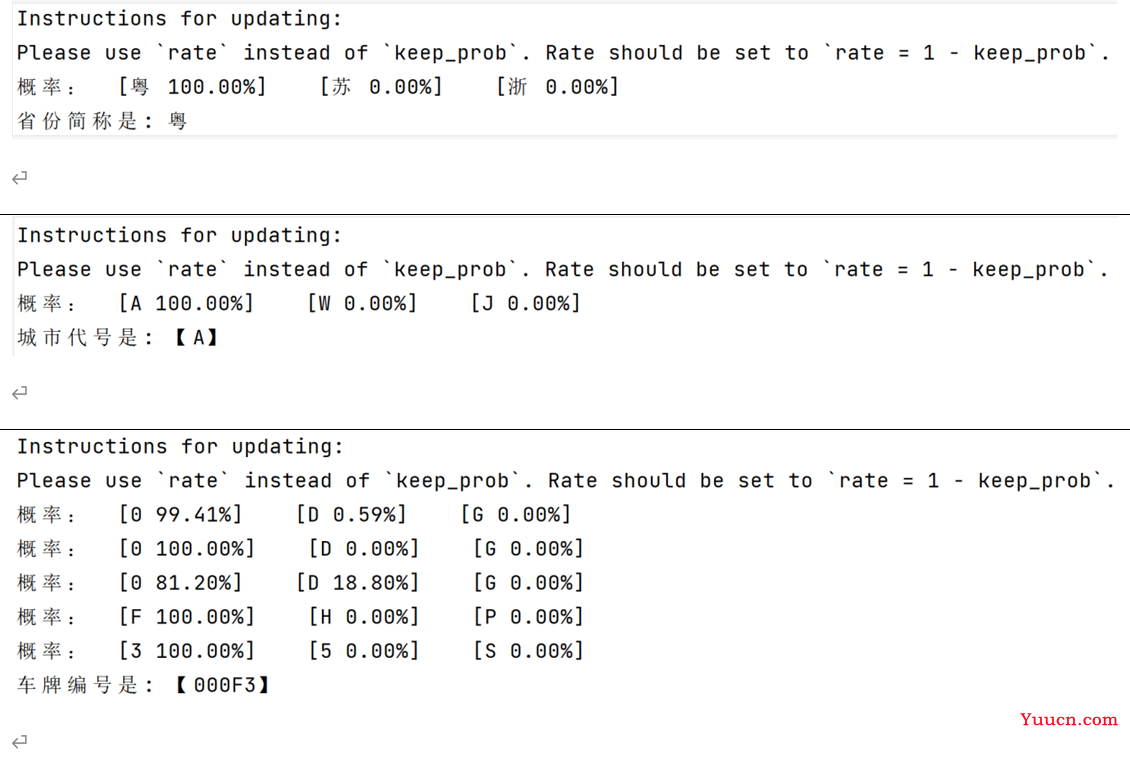1130x774 pixels.
Task: Click the [0 99.41%] probability entry
Action: tap(181, 515)
